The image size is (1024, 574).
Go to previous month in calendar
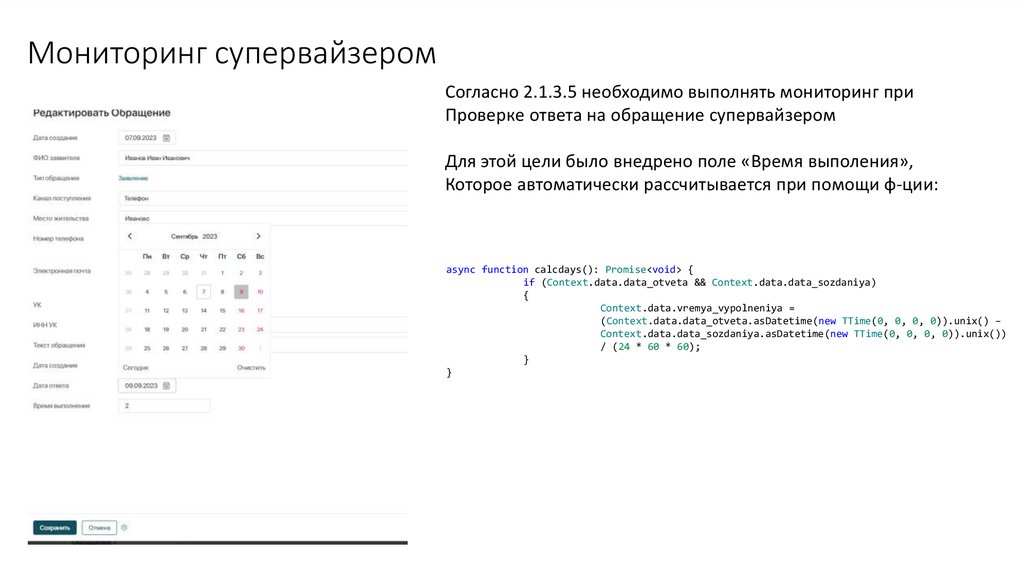(x=129, y=236)
